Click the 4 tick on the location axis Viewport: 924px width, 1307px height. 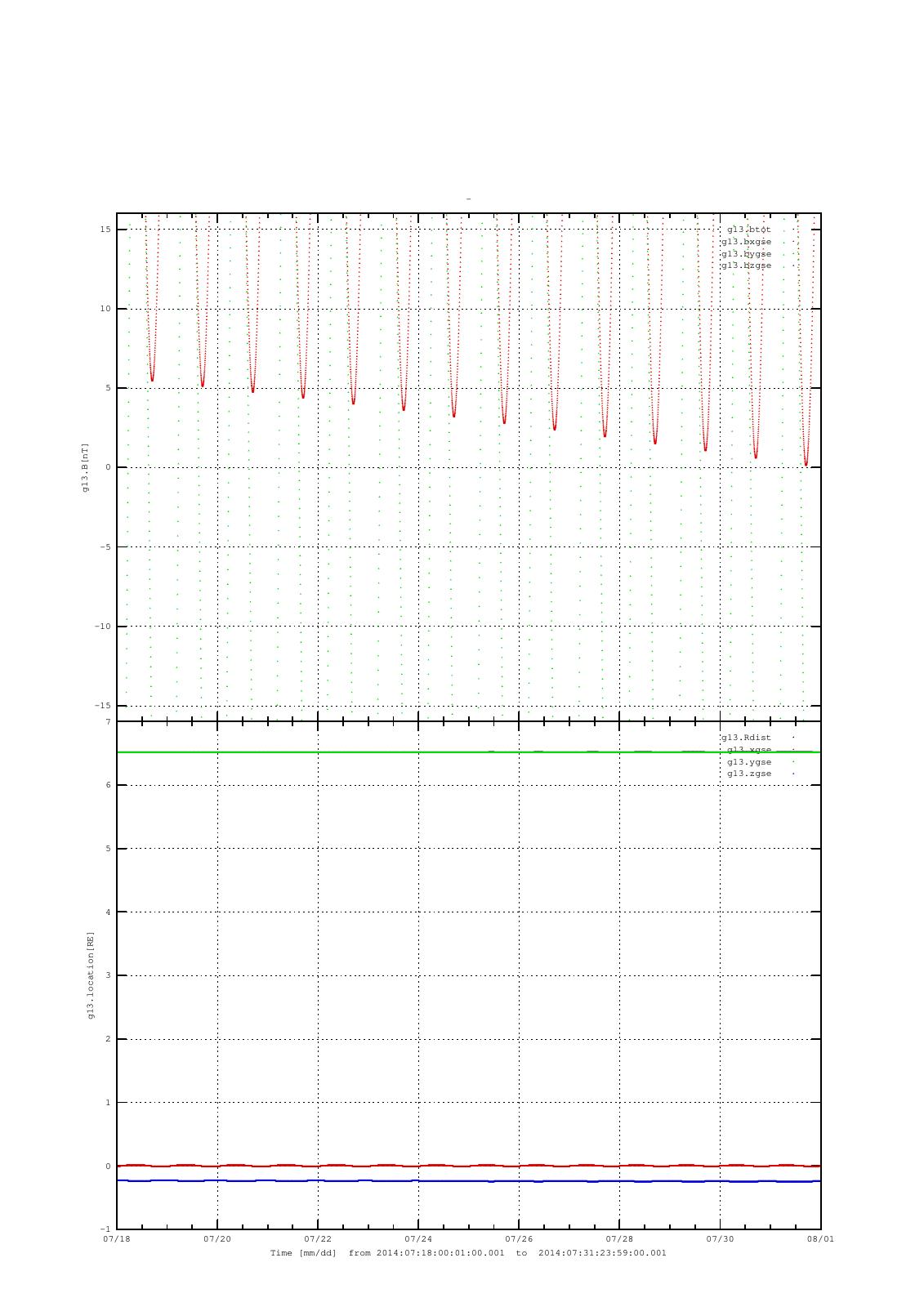(108, 912)
